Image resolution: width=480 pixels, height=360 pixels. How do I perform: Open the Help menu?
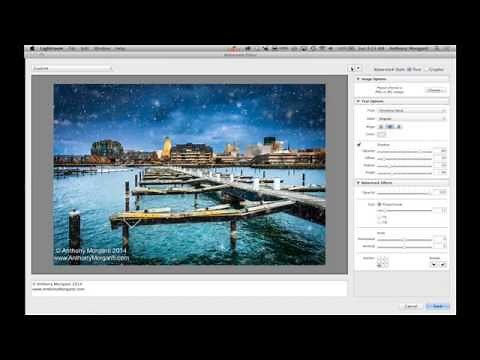(120, 49)
